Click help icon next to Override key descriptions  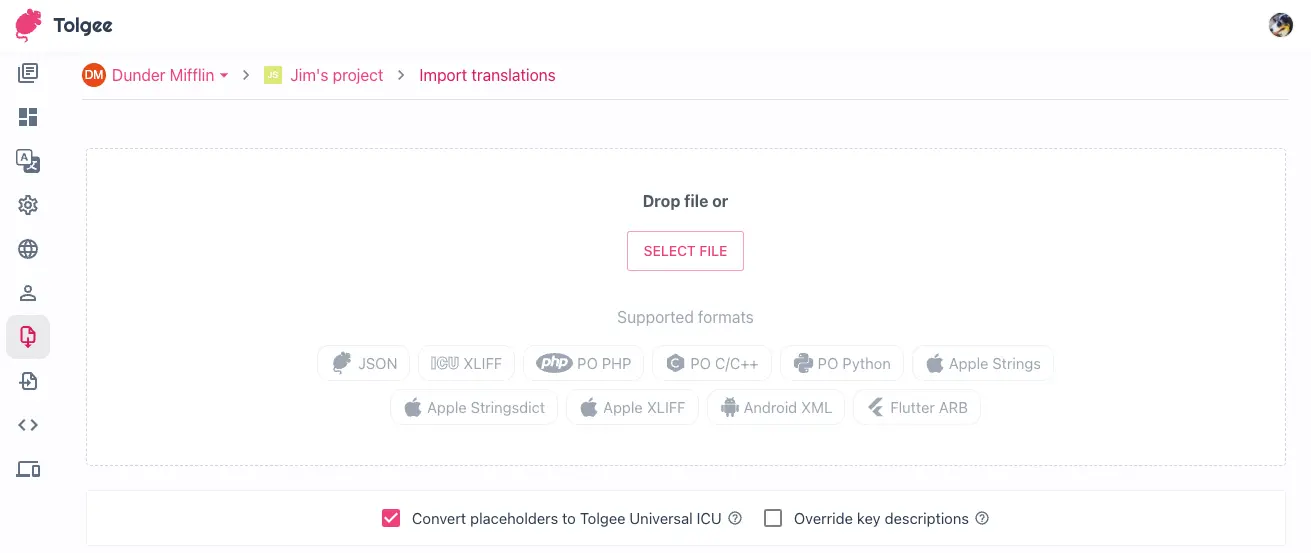click(x=982, y=518)
